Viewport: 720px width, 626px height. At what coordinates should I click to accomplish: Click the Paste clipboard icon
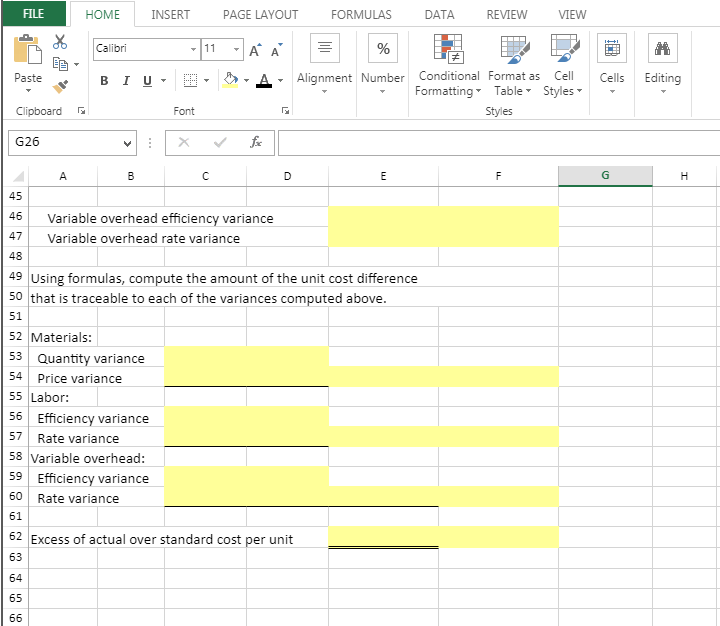27,49
